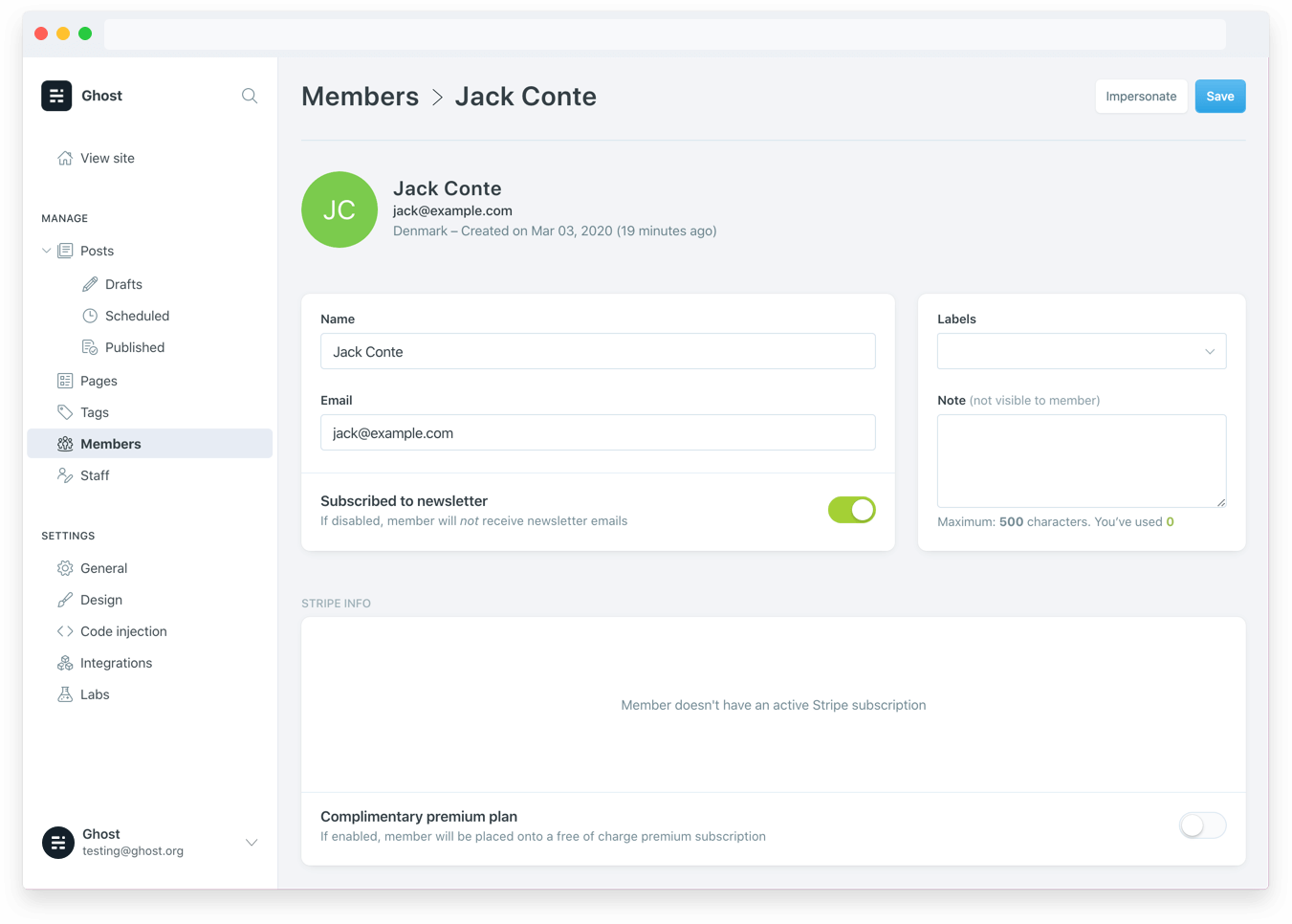Click the Design brush icon
Image resolution: width=1292 pixels, height=924 pixels.
point(65,600)
